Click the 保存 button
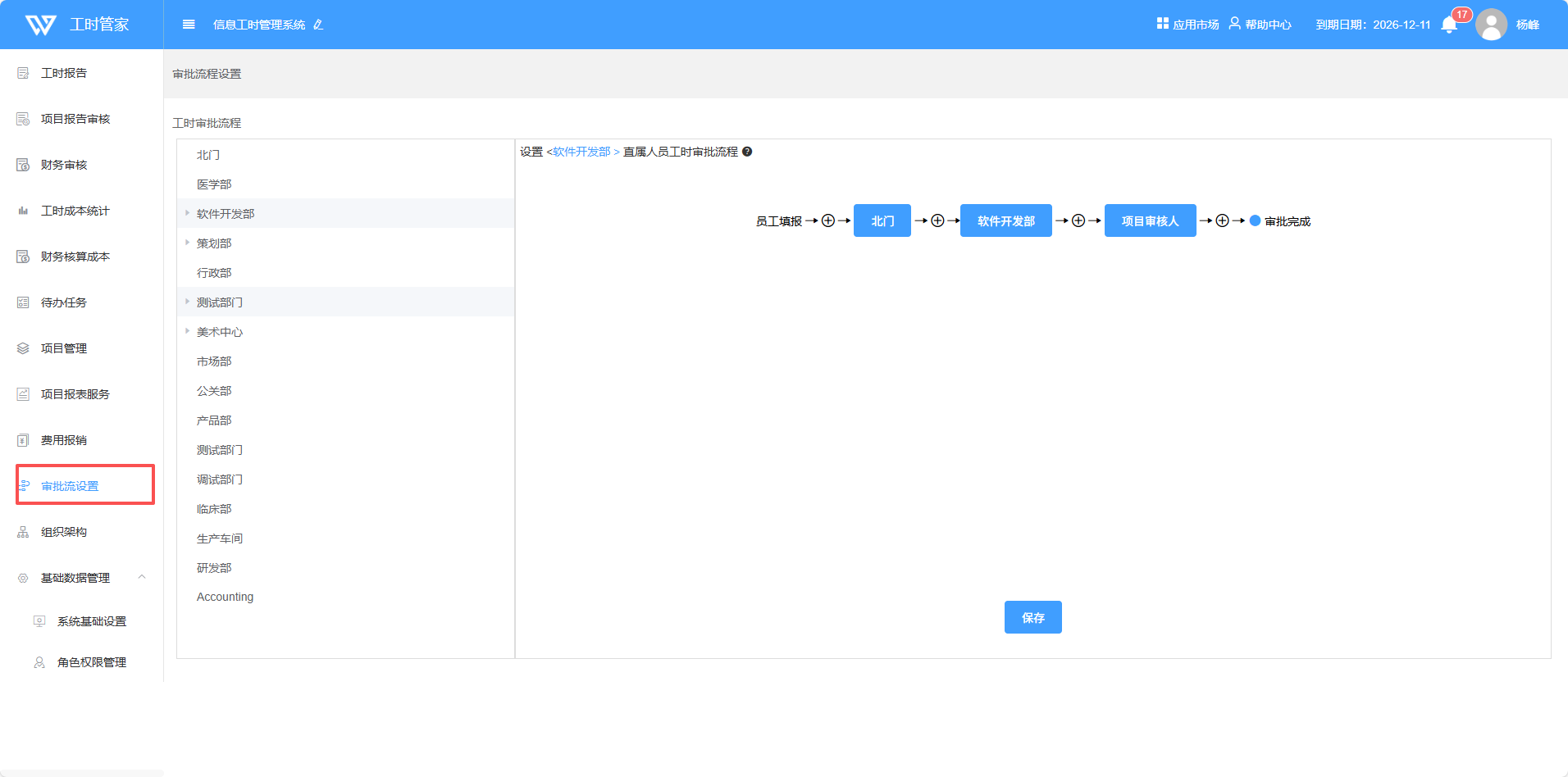This screenshot has height=777, width=1568. (1032, 617)
